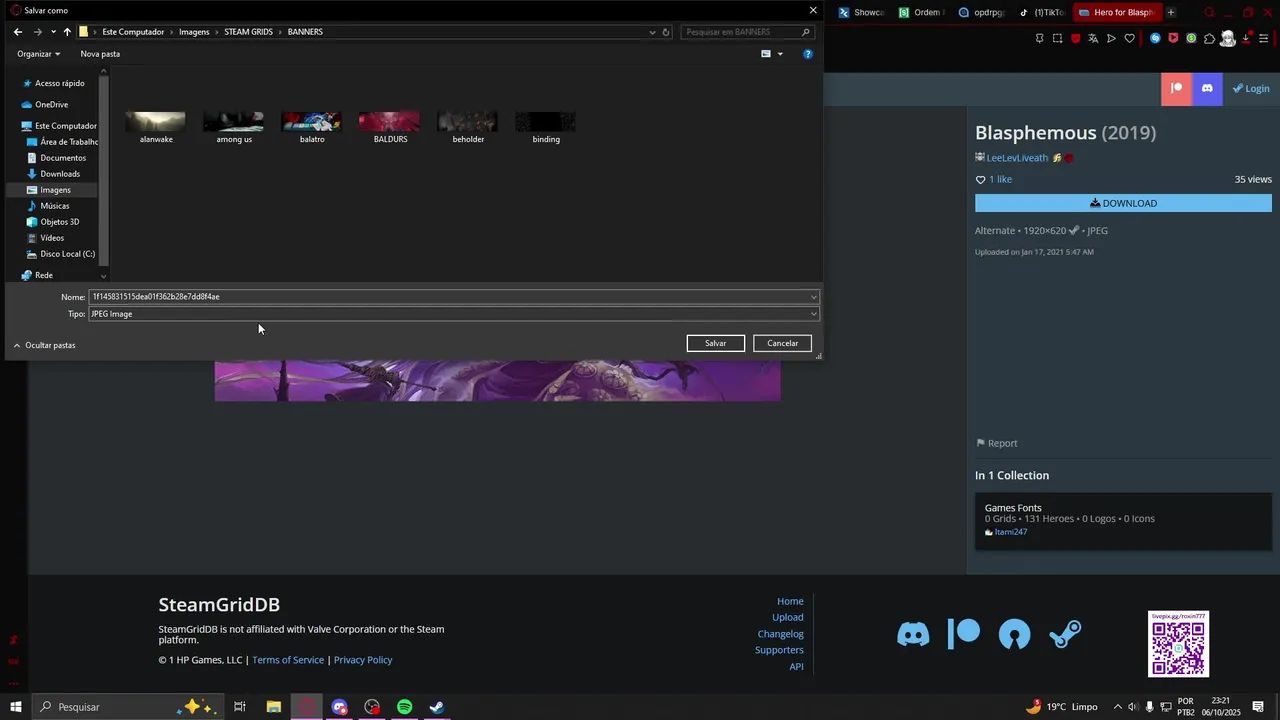Open browser extensions puzzle icon
This screenshot has width=1280, height=720.
[1209, 38]
